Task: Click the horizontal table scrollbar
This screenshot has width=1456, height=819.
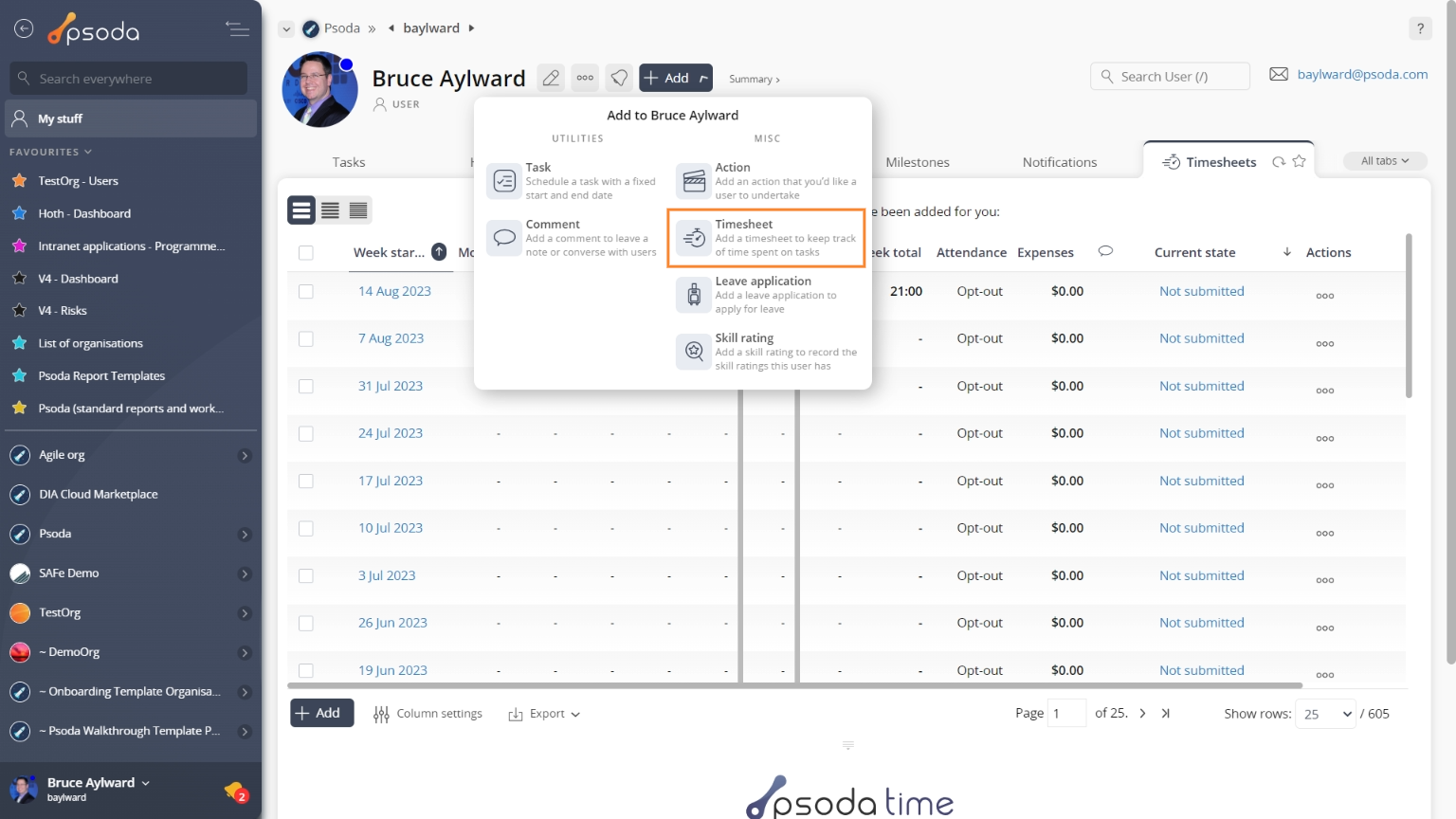Action: click(x=794, y=685)
